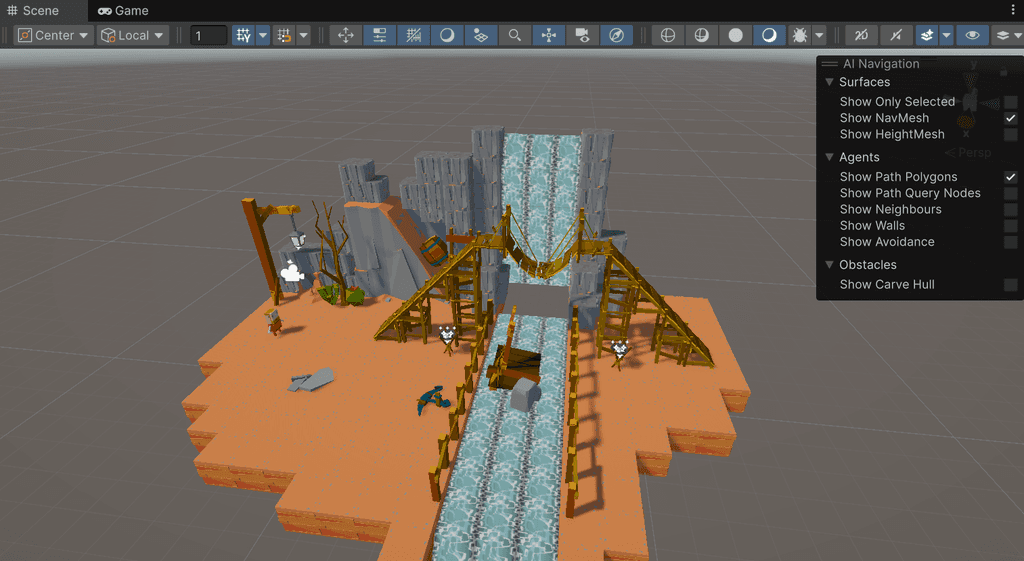1024x561 pixels.
Task: Click the scene Search magnifier icon
Action: [515, 35]
